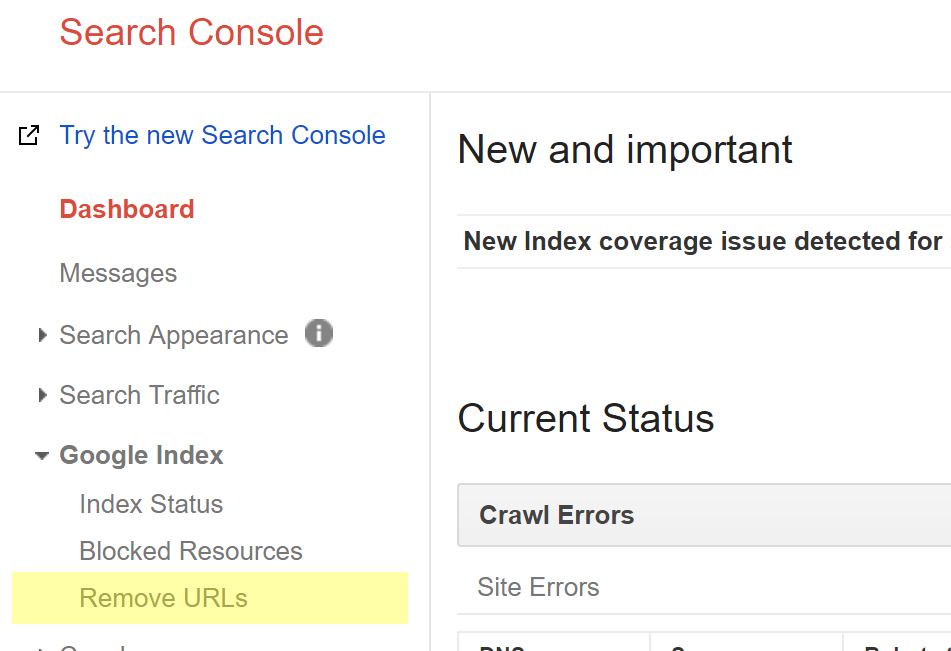Open New Index coverage issue message

point(704,241)
